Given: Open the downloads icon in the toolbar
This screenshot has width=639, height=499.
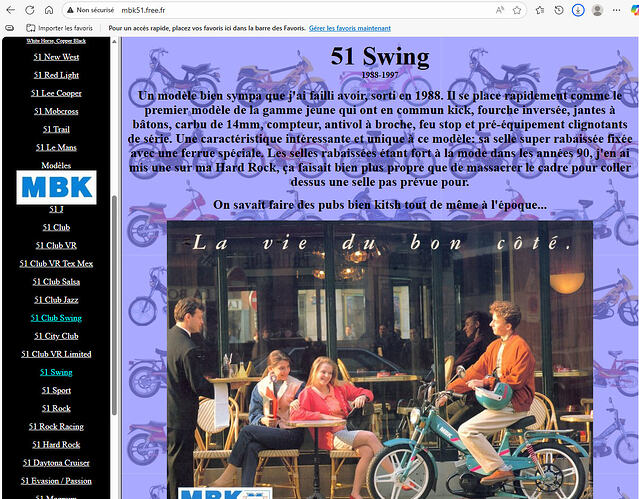Looking at the screenshot, I should (x=578, y=9).
